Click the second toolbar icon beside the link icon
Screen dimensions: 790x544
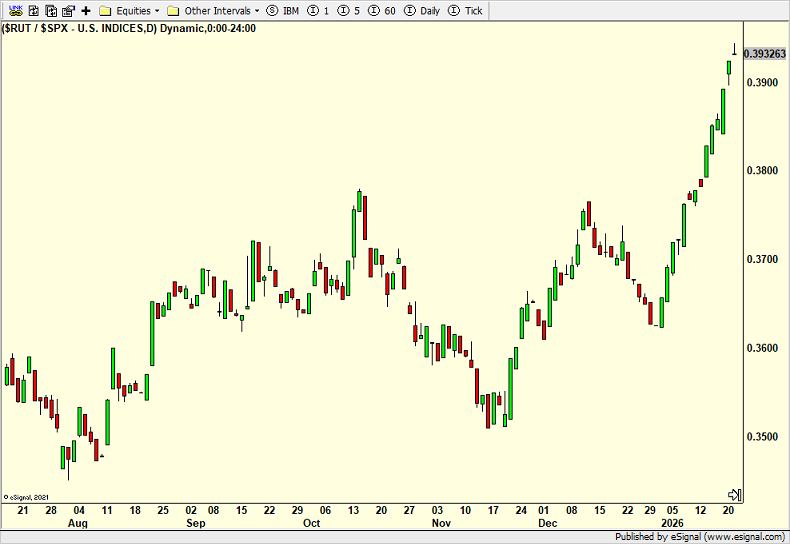tap(32, 11)
